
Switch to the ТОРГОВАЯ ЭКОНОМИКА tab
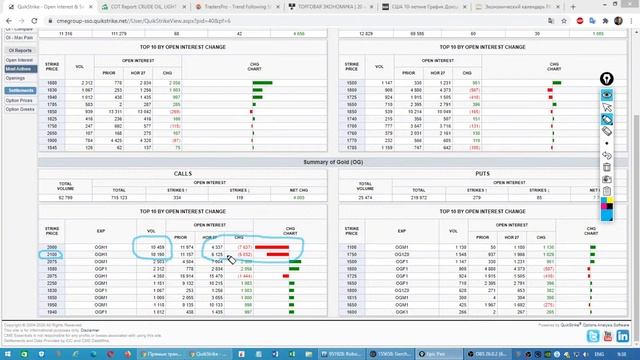click(331, 7)
